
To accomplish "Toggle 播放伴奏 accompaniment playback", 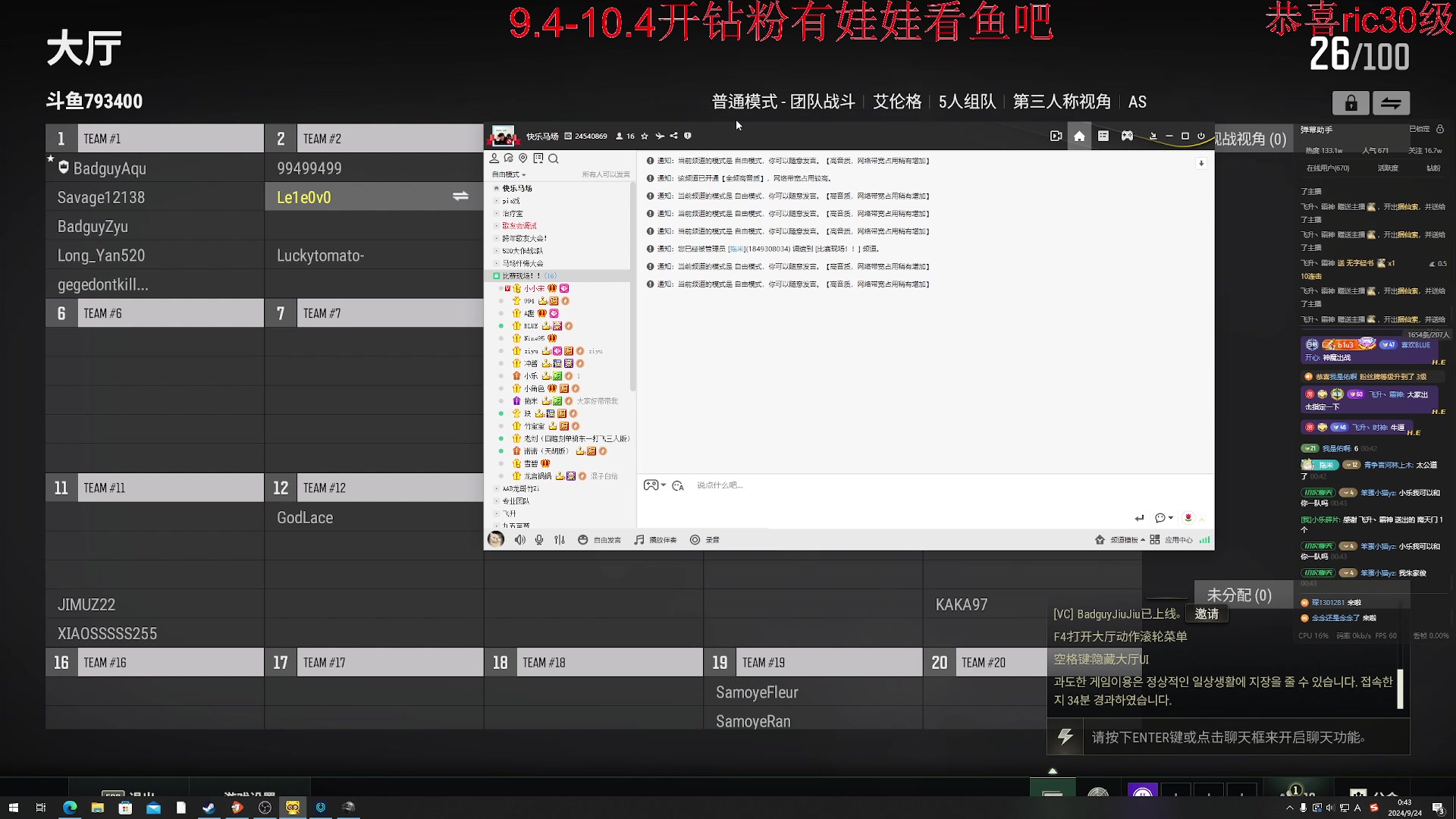I will coord(655,540).
